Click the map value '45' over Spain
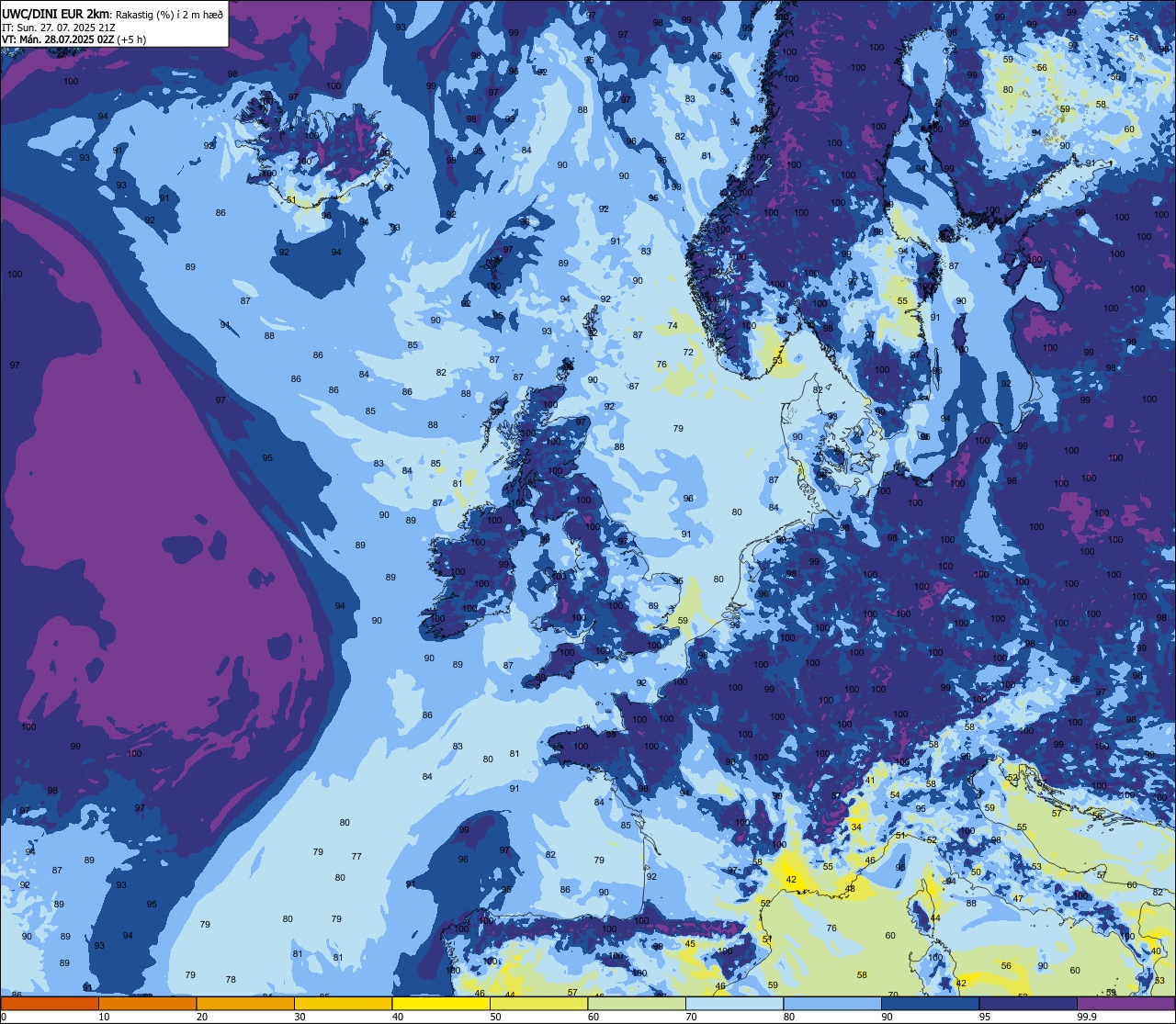Image resolution: width=1176 pixels, height=1024 pixels. (690, 944)
